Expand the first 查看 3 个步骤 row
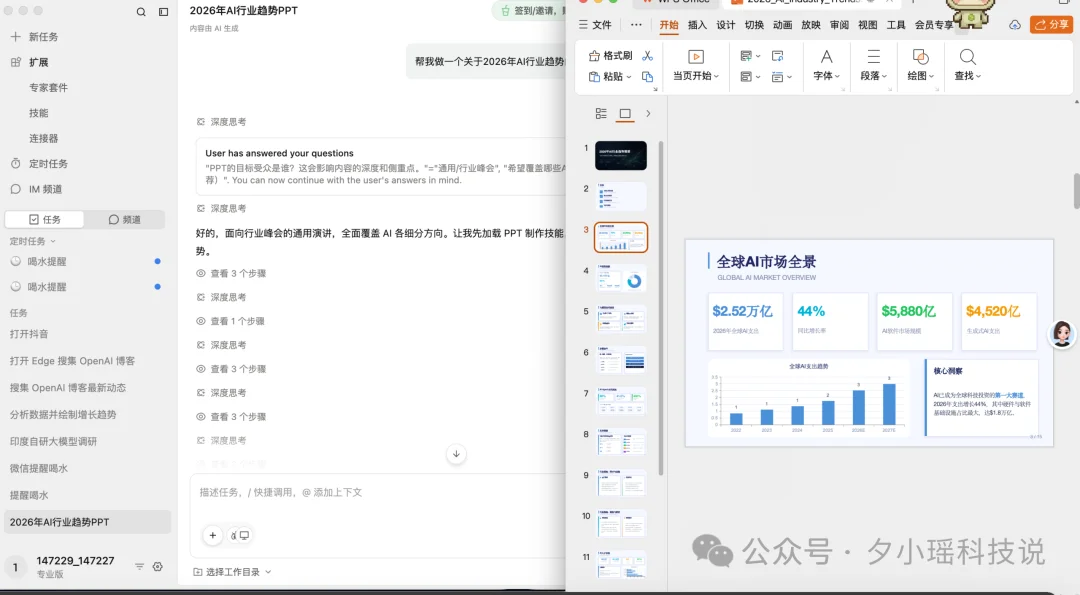This screenshot has width=1080, height=595. pyautogui.click(x=231, y=273)
